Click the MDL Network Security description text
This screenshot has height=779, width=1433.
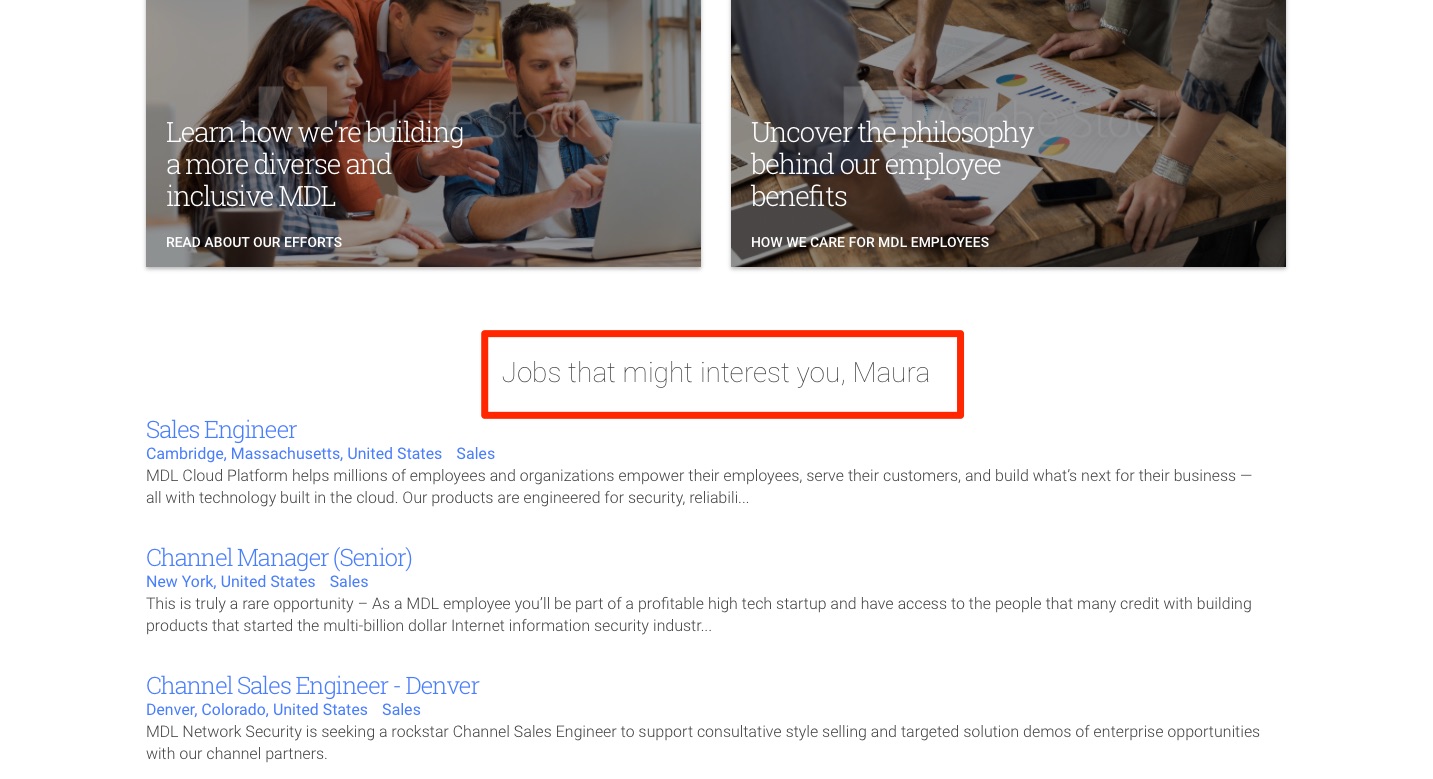tap(703, 743)
